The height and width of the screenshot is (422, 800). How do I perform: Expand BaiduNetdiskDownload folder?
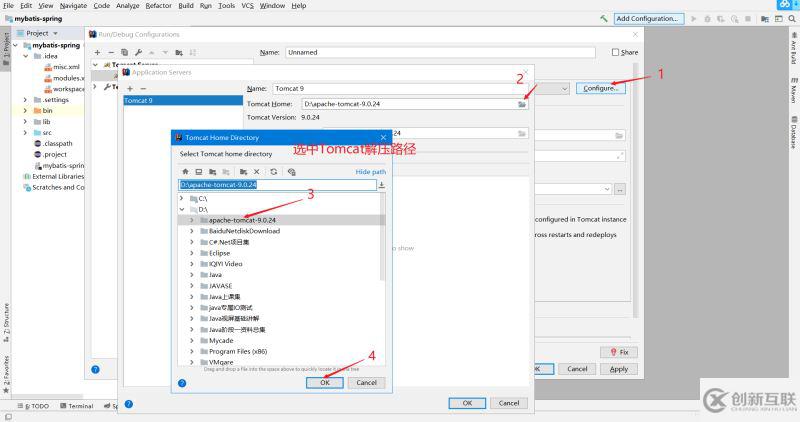(x=192, y=231)
